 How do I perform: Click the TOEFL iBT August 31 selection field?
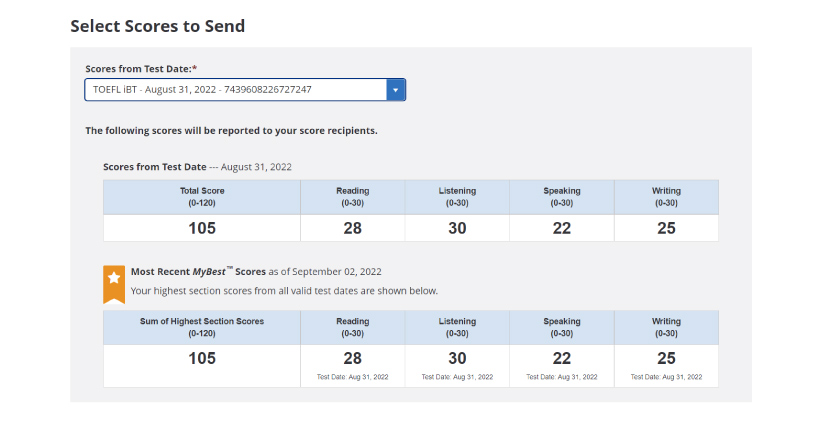pyautogui.click(x=245, y=90)
